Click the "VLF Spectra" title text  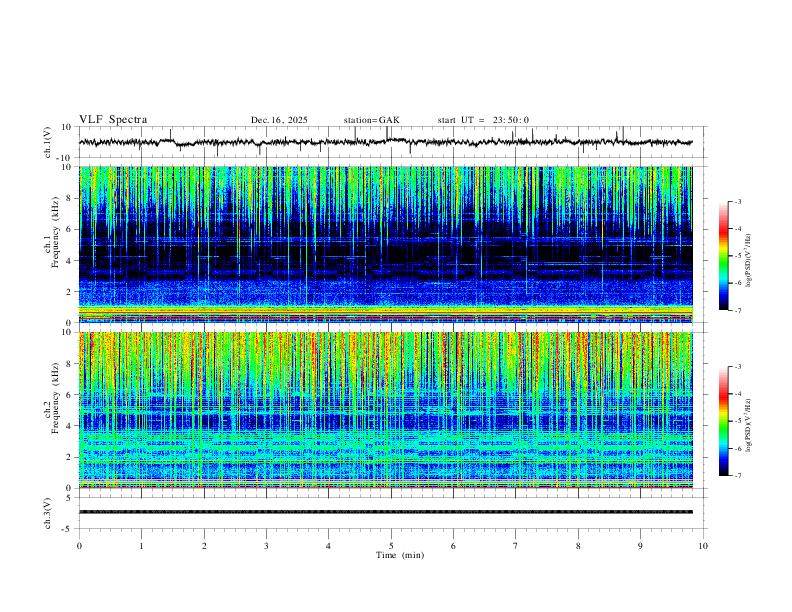tap(113, 120)
